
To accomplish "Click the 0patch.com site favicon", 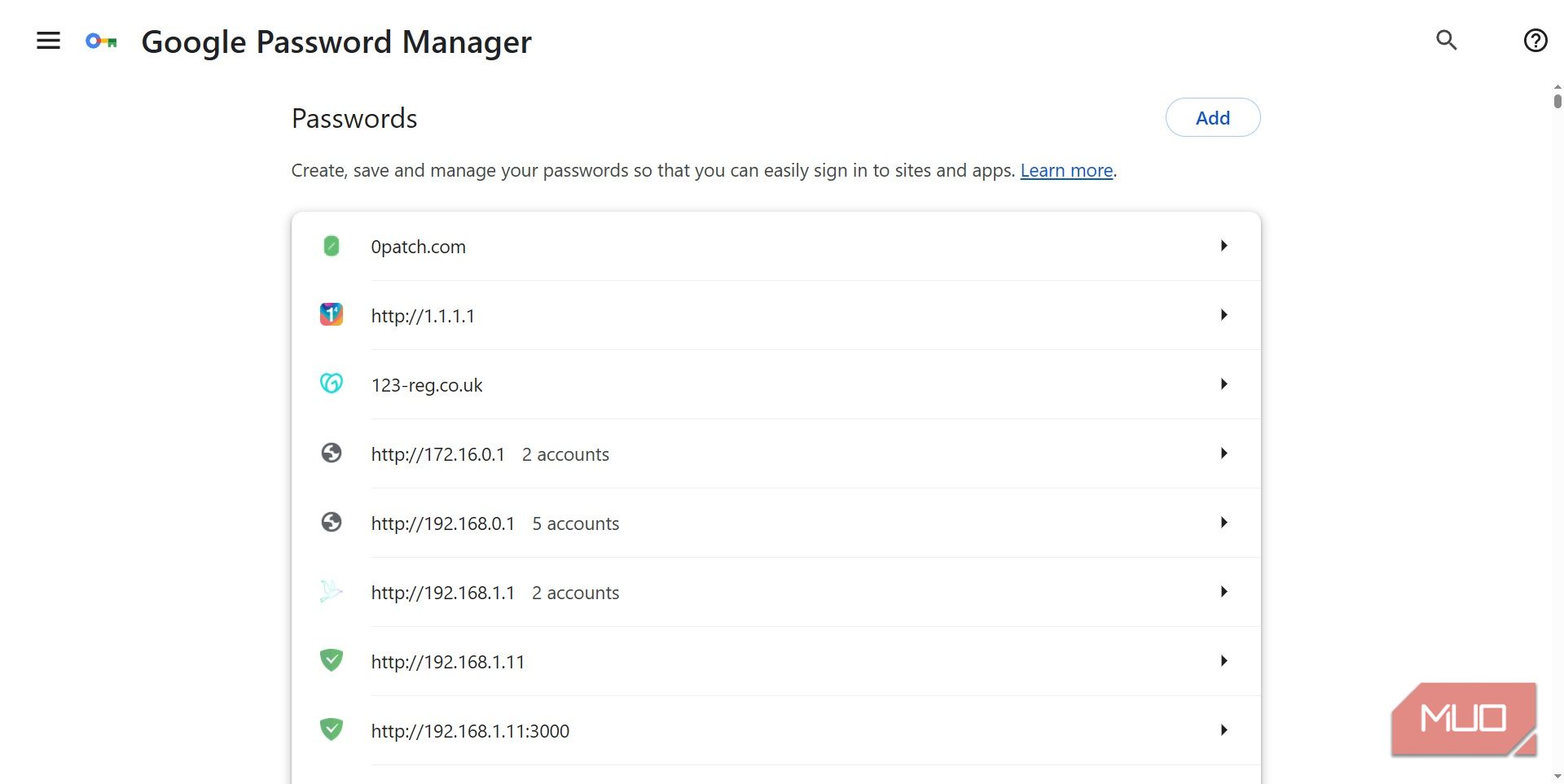I will (x=332, y=246).
